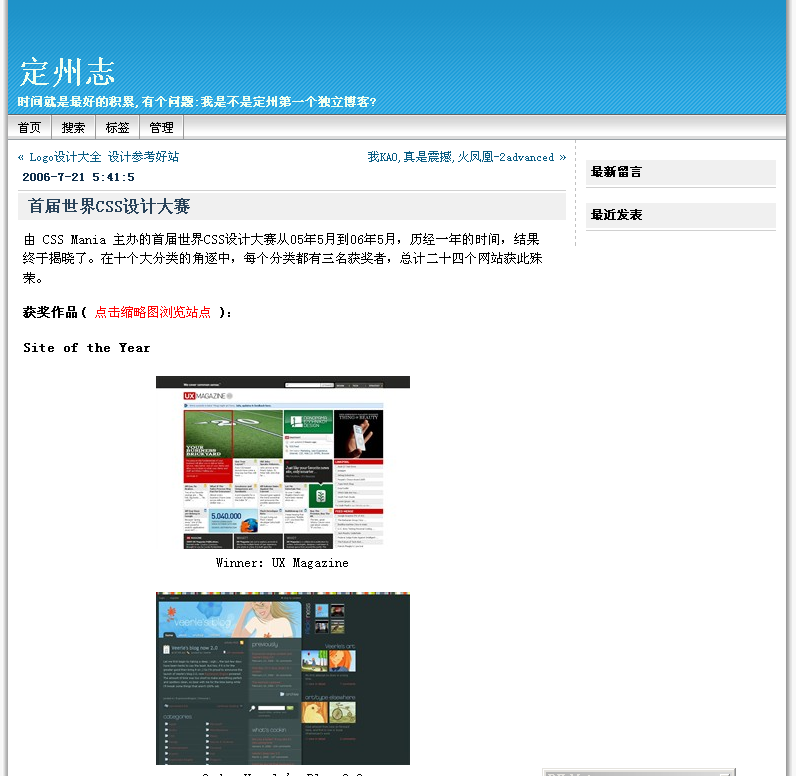The height and width of the screenshot is (776, 796).
Task: Click the Winner: UX Magazine caption
Action: point(282,563)
